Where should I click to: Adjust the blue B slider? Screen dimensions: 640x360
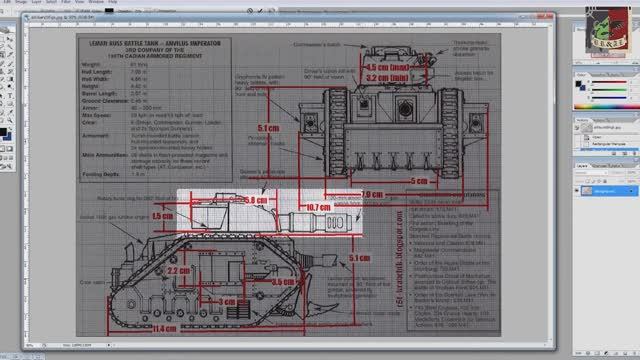tap(609, 98)
